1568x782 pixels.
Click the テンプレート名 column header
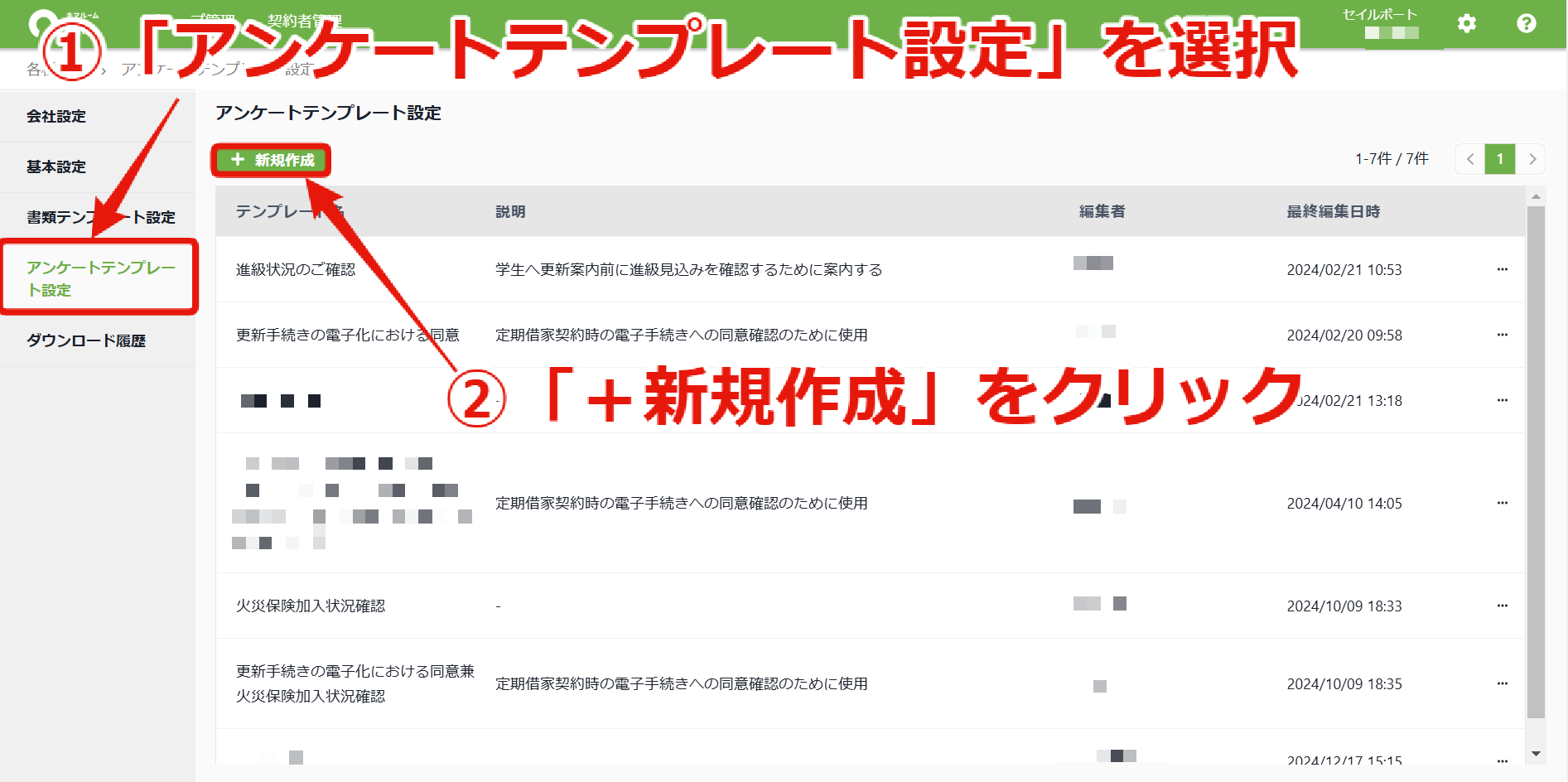coord(290,211)
